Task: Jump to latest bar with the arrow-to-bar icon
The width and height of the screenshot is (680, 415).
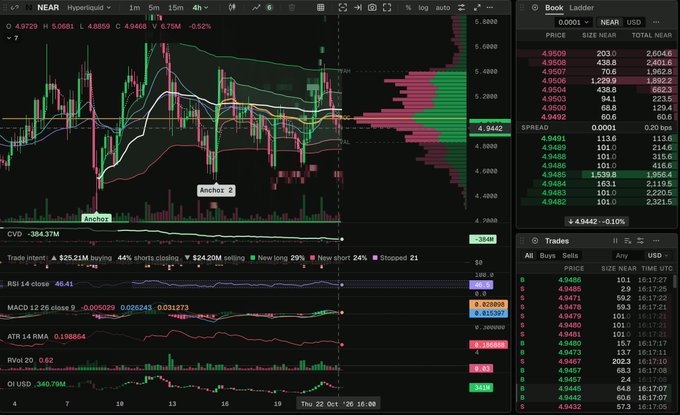Action: (x=358, y=7)
